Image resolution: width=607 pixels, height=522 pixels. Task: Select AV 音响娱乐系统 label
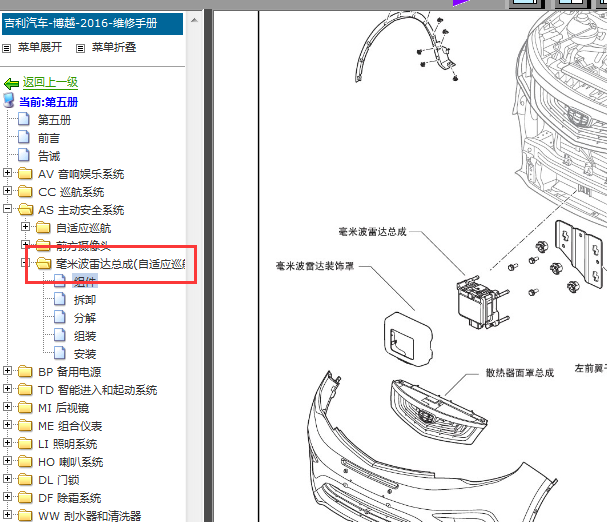(x=81, y=174)
